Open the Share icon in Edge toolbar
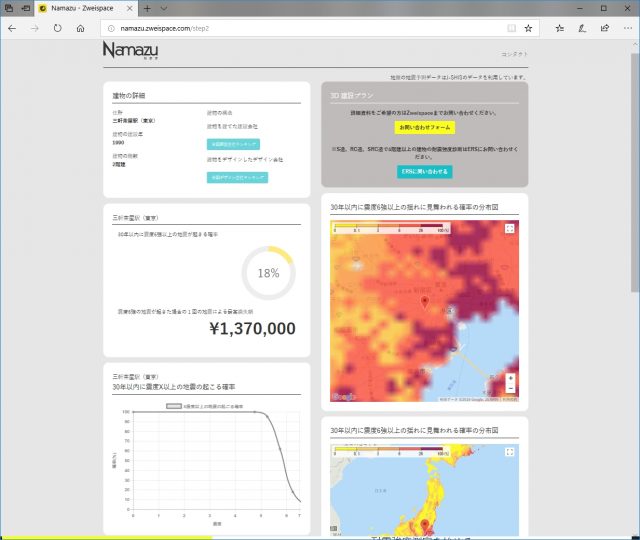This screenshot has height=540, width=640. coord(603,28)
